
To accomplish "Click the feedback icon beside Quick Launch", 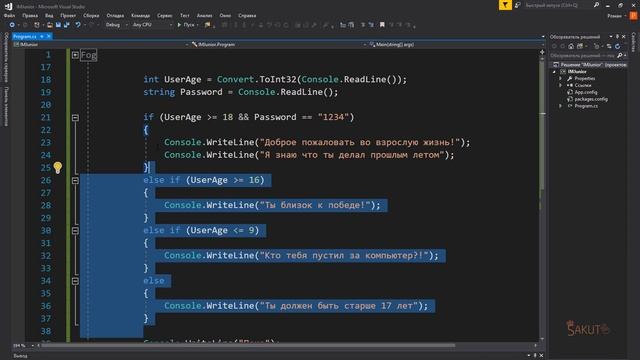I will click(518, 5).
